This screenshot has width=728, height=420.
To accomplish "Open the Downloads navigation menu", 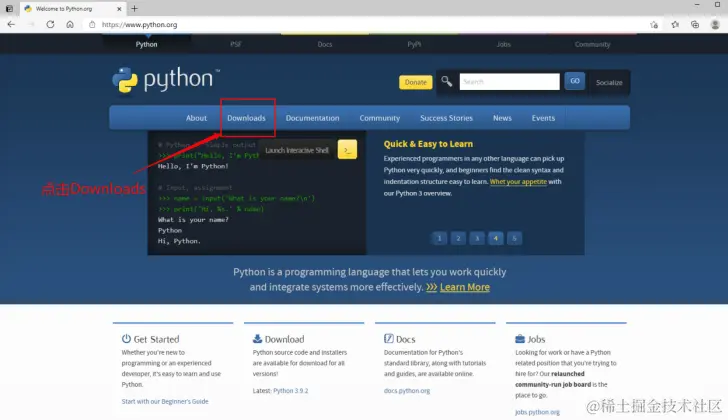I will [x=247, y=118].
